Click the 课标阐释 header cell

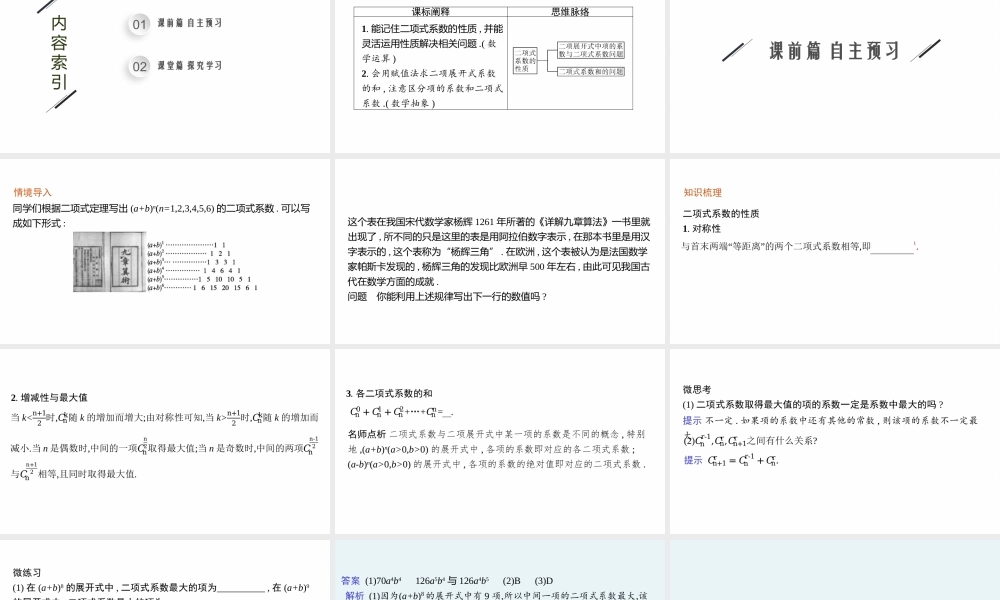[x=432, y=10]
